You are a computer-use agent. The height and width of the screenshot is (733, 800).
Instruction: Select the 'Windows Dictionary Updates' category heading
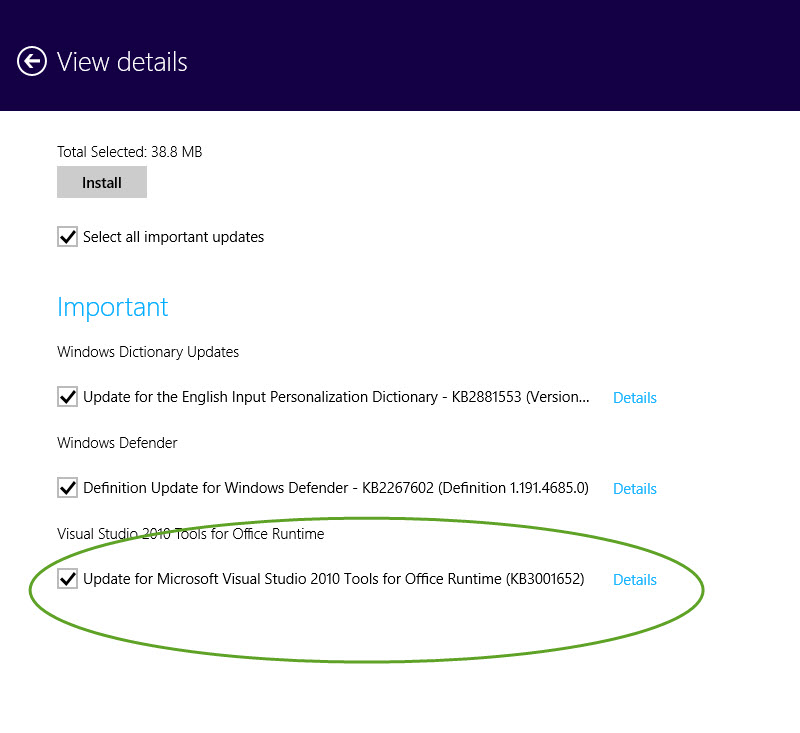click(148, 352)
